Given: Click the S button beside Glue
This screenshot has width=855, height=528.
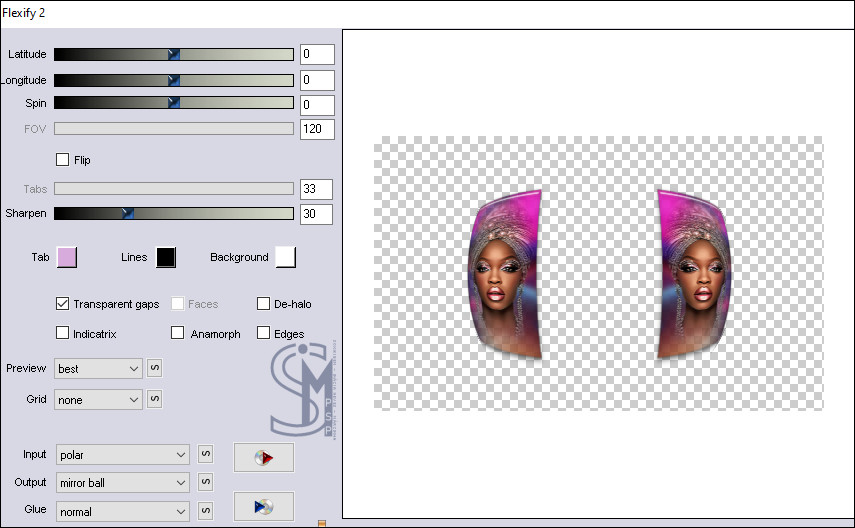Looking at the screenshot, I should click(x=205, y=510).
